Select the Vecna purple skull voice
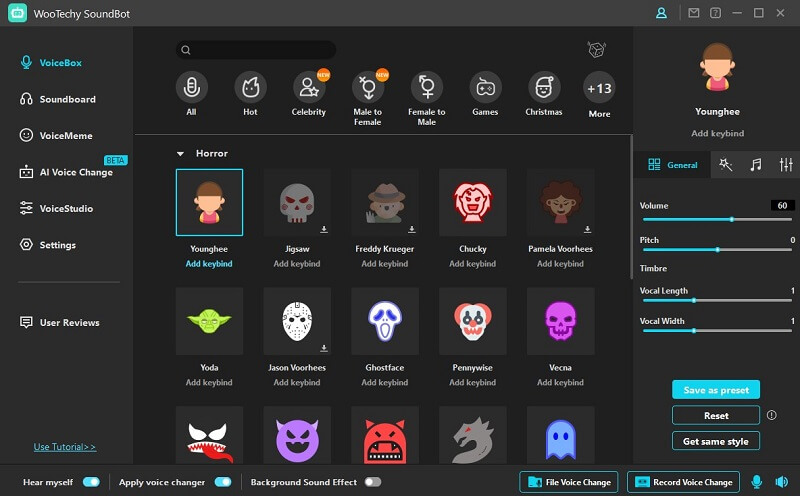 pyautogui.click(x=560, y=321)
